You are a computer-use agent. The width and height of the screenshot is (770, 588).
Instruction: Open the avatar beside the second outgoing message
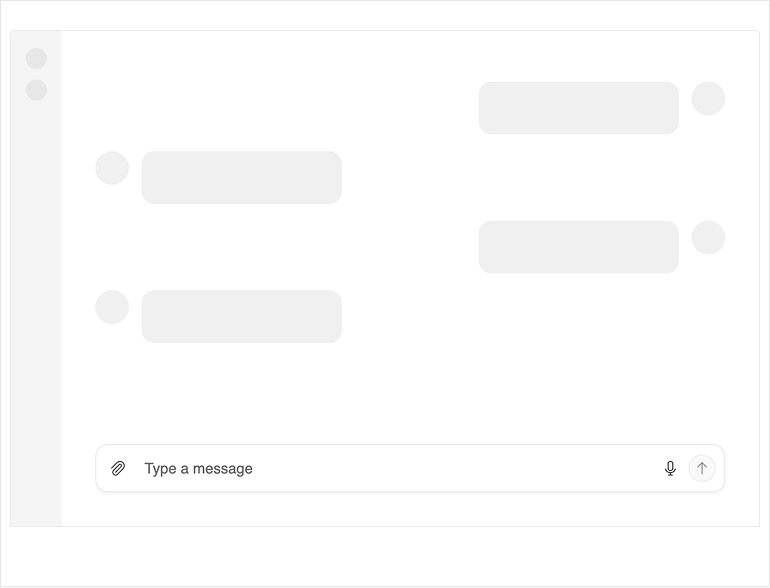tap(708, 238)
